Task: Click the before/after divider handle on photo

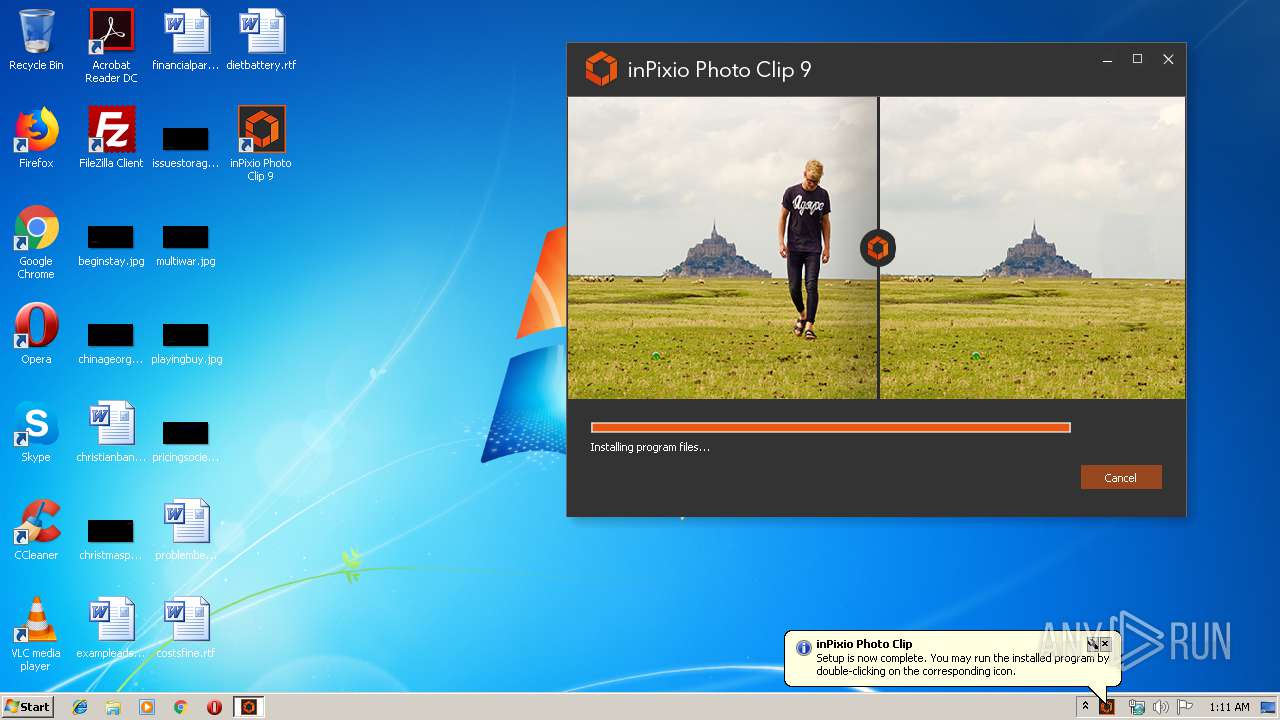Action: coord(878,248)
